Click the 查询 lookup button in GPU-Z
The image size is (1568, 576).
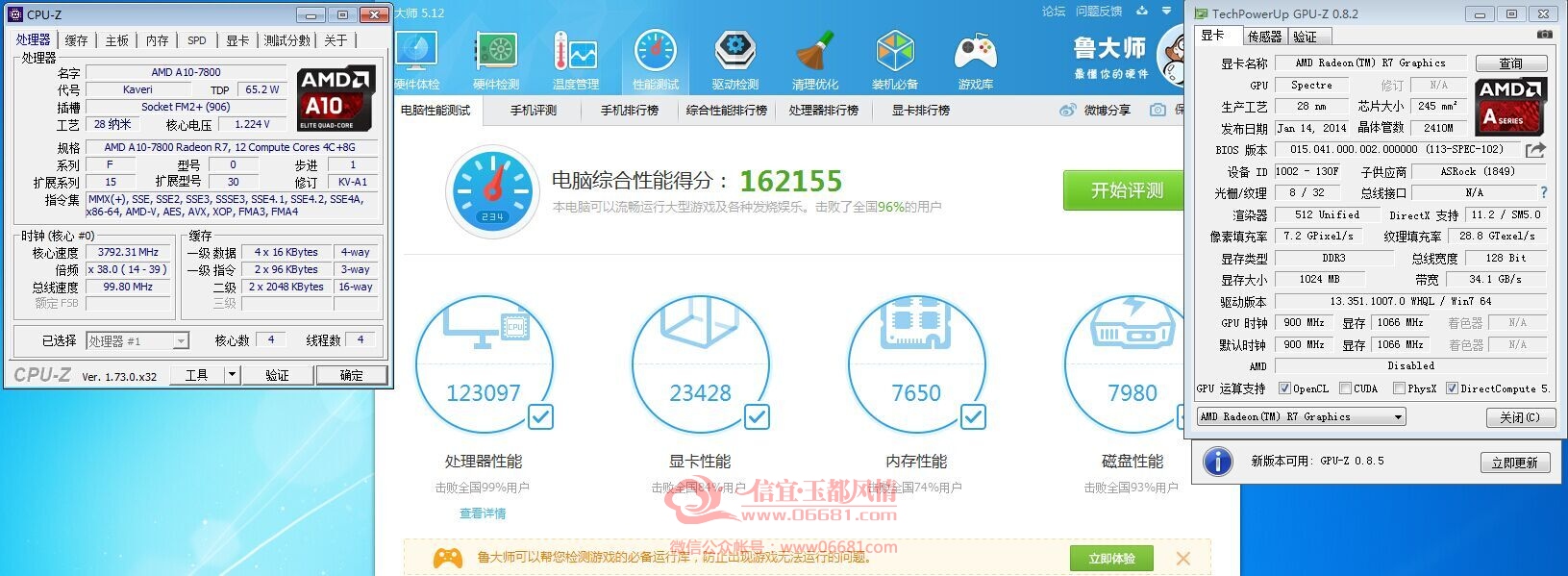tap(1510, 63)
